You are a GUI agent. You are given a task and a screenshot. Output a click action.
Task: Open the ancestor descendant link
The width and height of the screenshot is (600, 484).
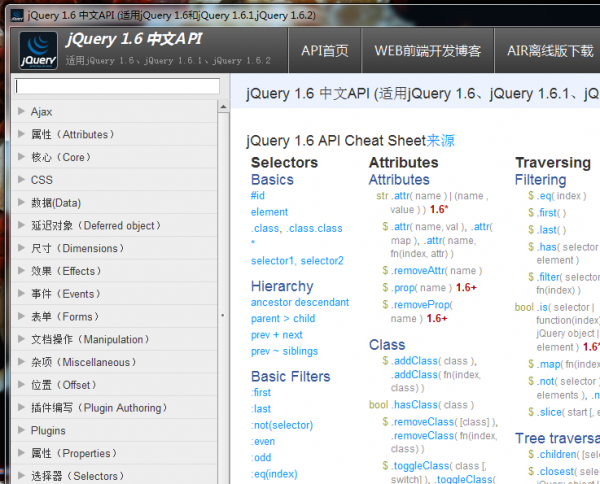coord(300,302)
